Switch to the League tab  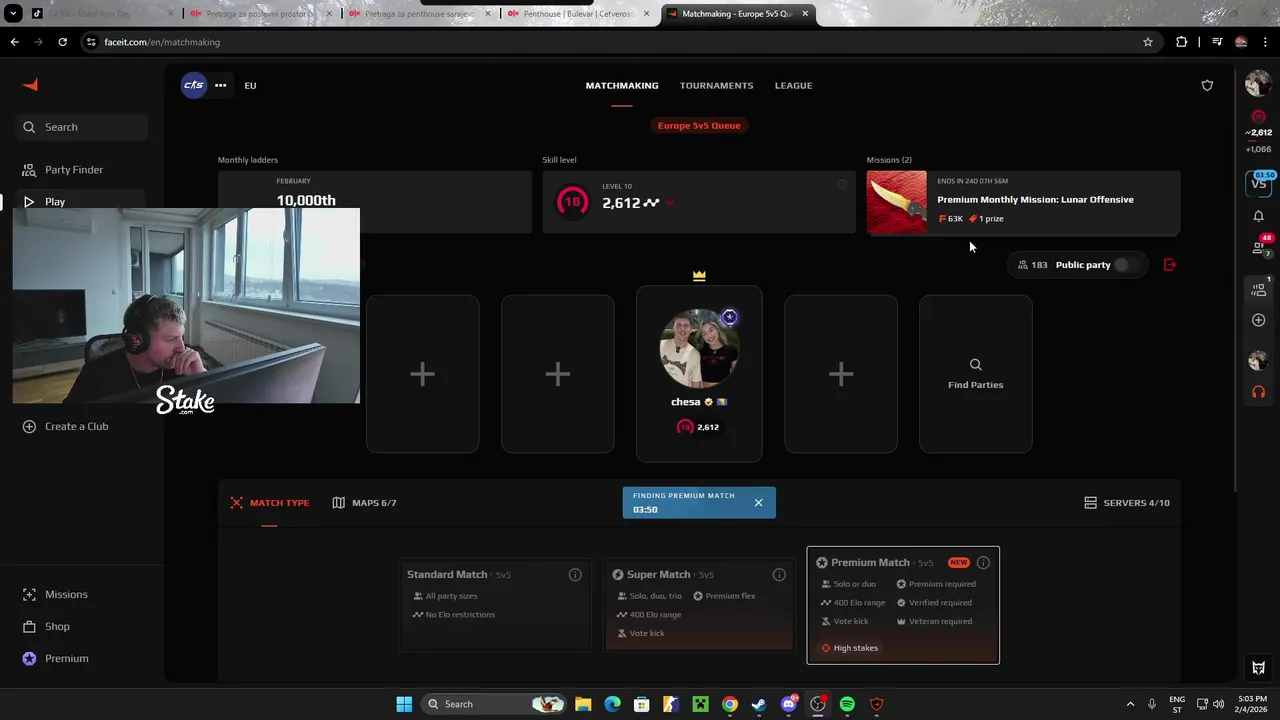tap(794, 85)
